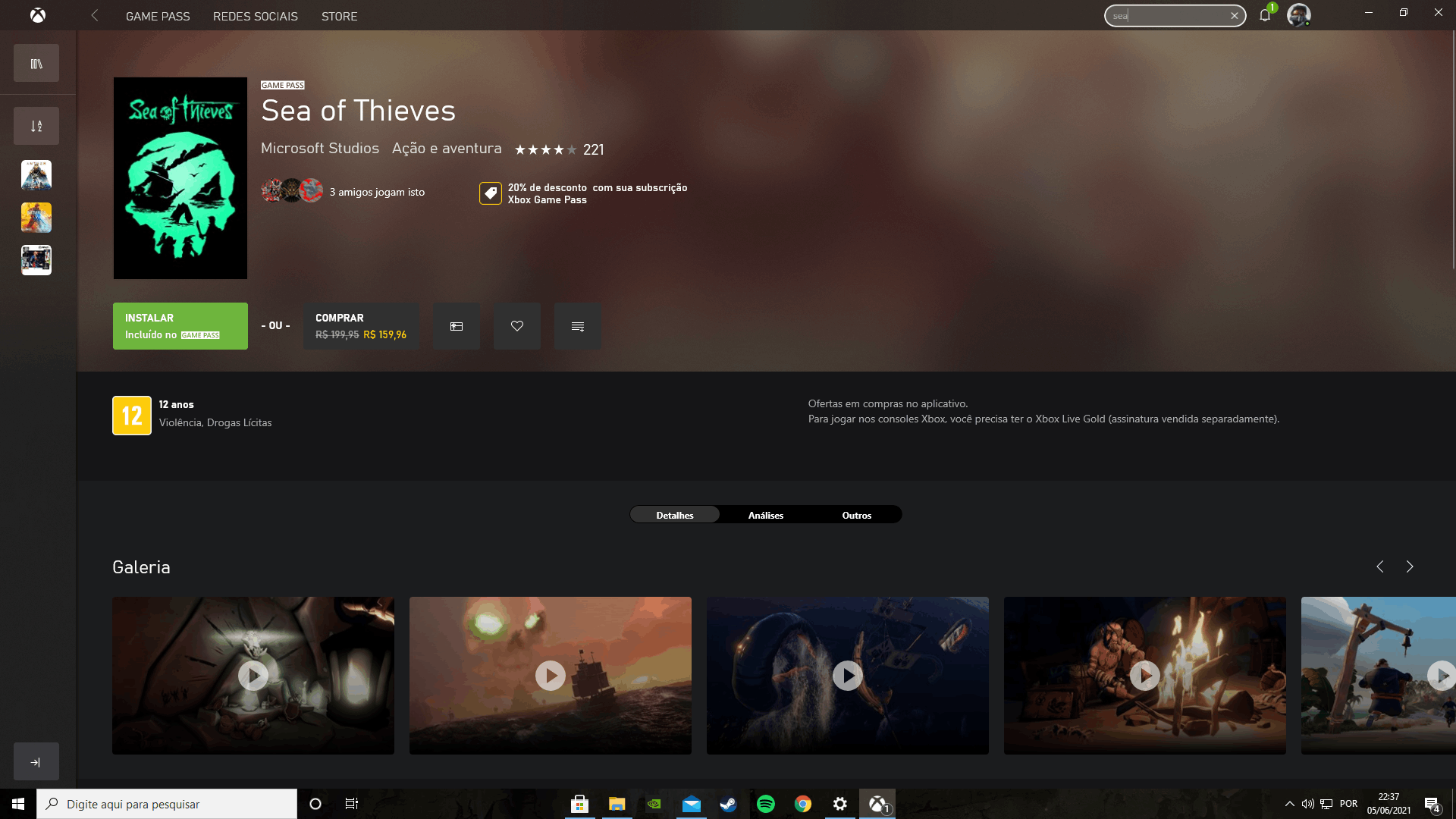
Task: Go back with the back arrow
Action: point(95,15)
